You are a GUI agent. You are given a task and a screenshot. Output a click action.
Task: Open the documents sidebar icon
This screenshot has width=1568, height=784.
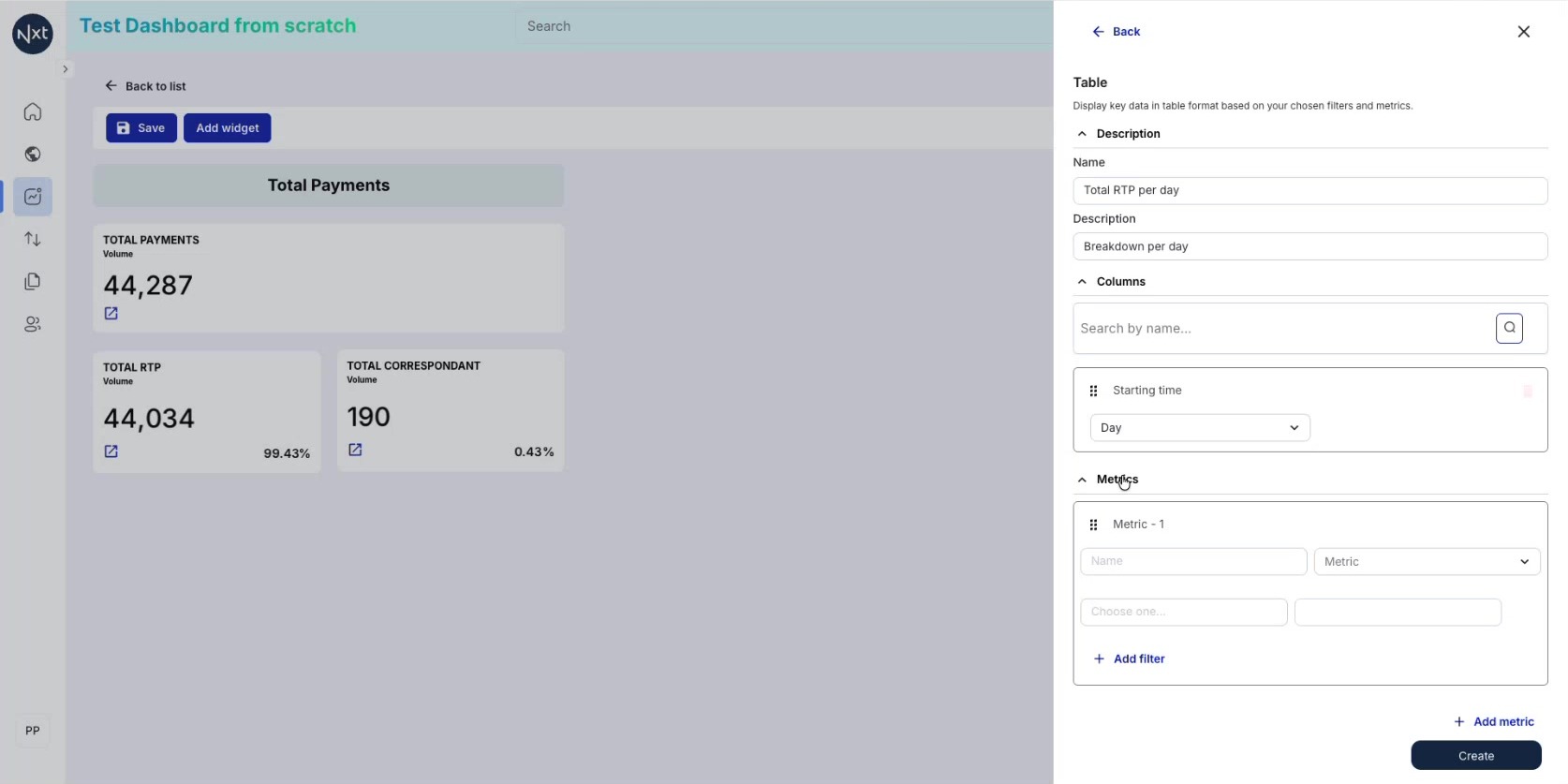pos(33,281)
